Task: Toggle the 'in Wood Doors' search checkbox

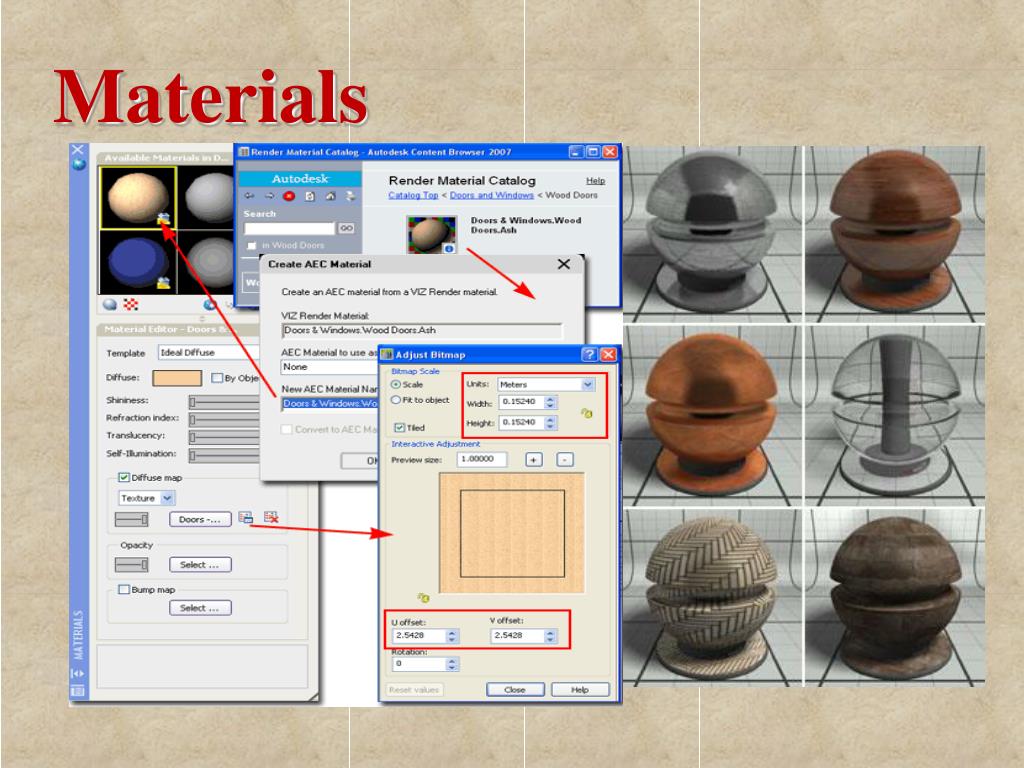Action: point(251,246)
